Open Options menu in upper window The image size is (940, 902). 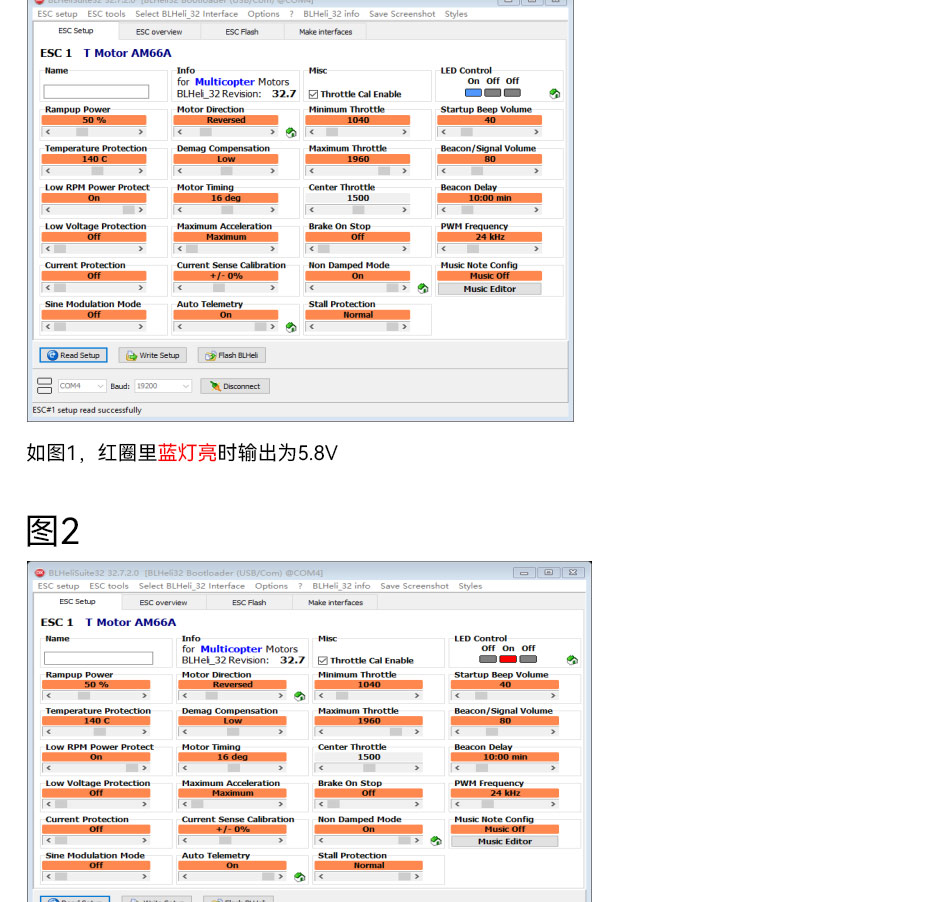click(x=263, y=14)
